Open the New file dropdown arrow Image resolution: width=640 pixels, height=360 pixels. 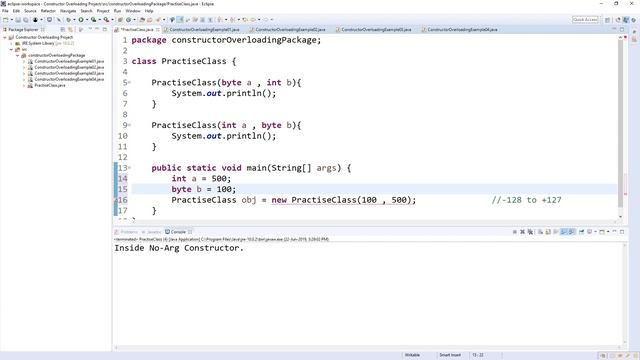click(x=11, y=20)
